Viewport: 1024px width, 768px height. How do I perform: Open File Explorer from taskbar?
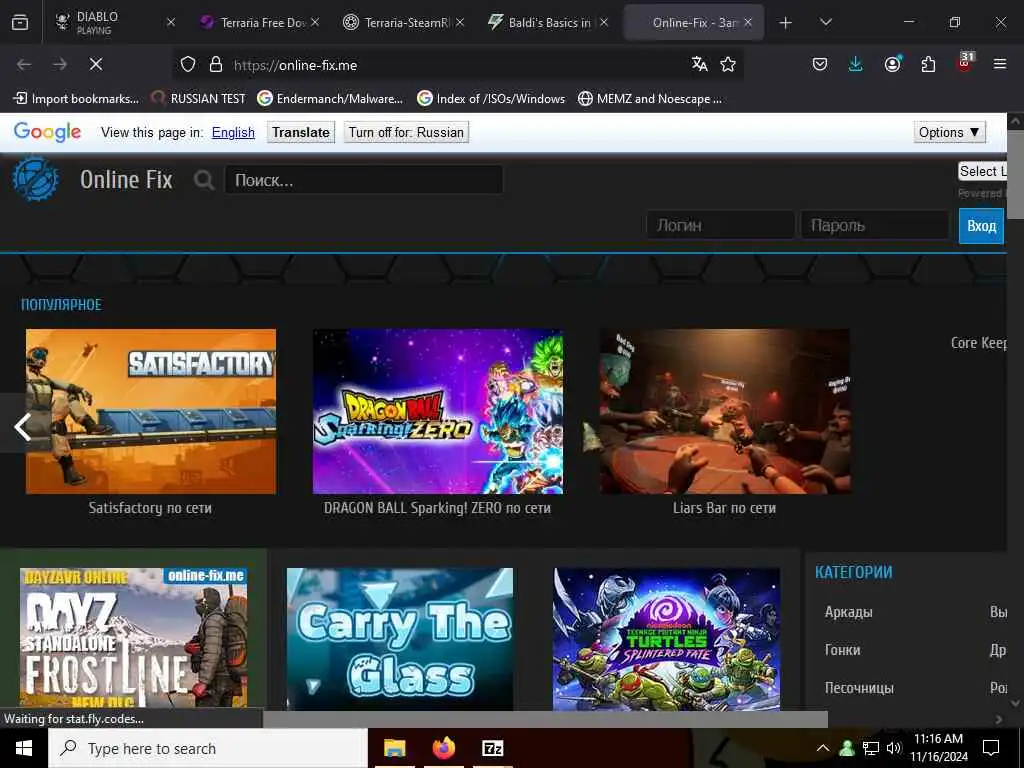pos(394,748)
